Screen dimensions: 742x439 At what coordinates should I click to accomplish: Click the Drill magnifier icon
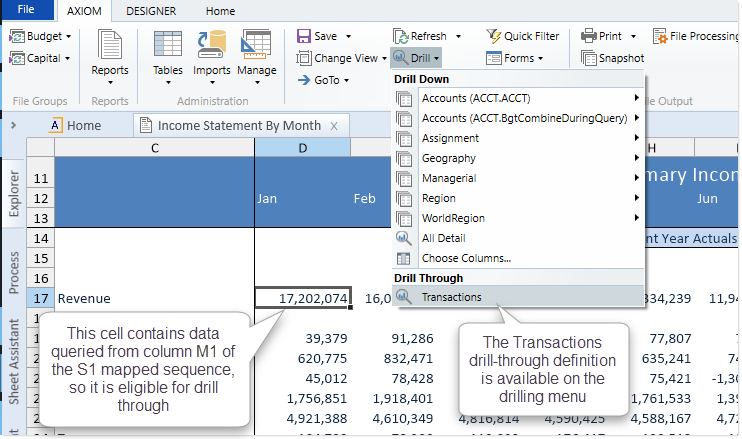pyautogui.click(x=400, y=58)
